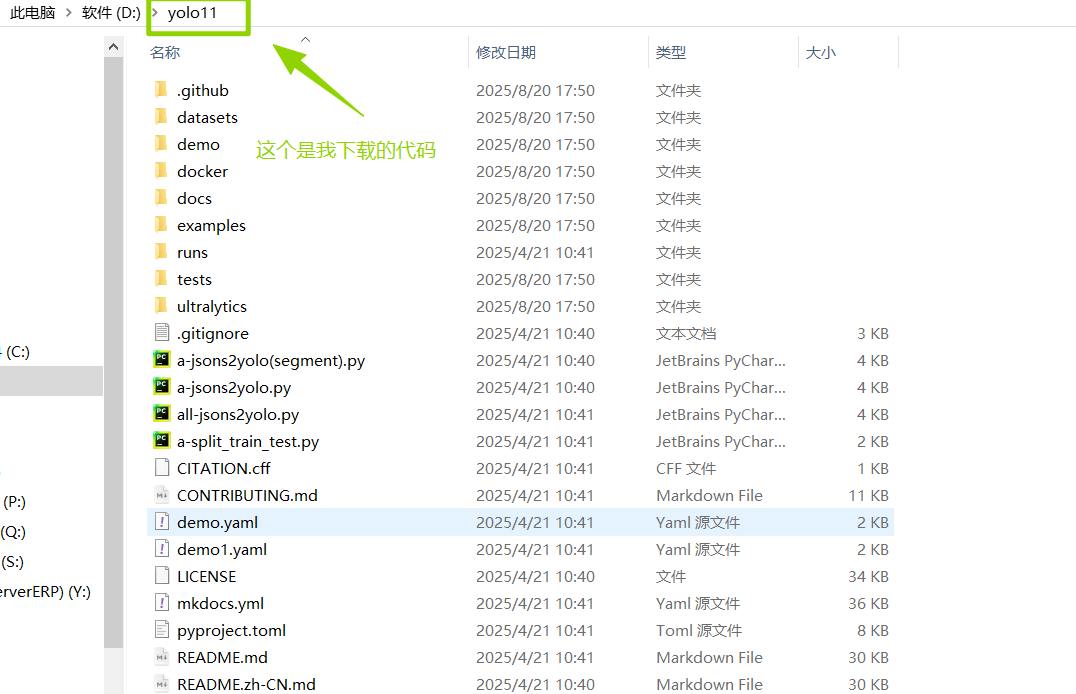Click Toml 源文件 type cell
The height and width of the screenshot is (694, 1076).
699,630
